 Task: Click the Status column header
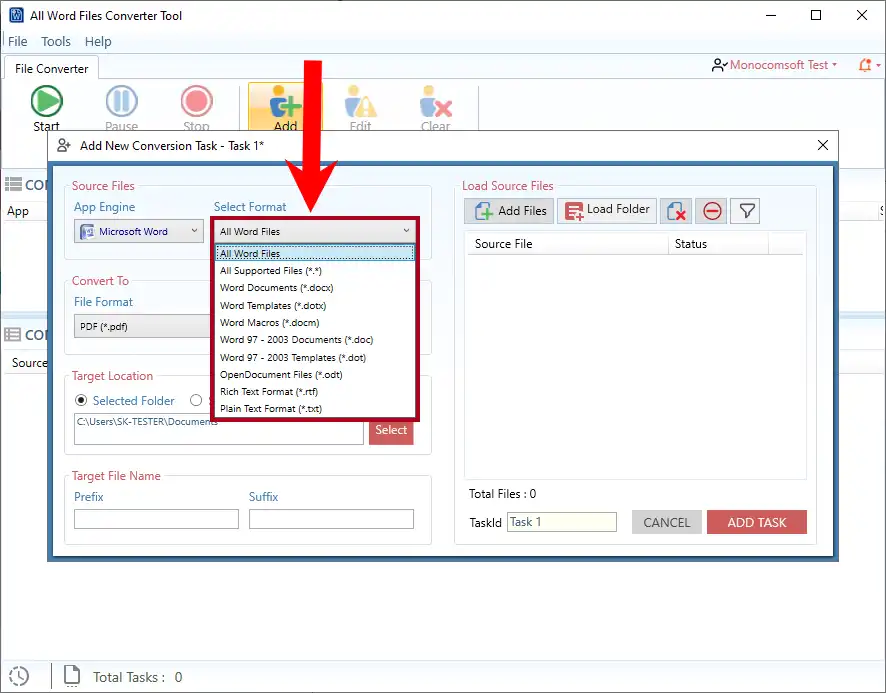coord(718,244)
